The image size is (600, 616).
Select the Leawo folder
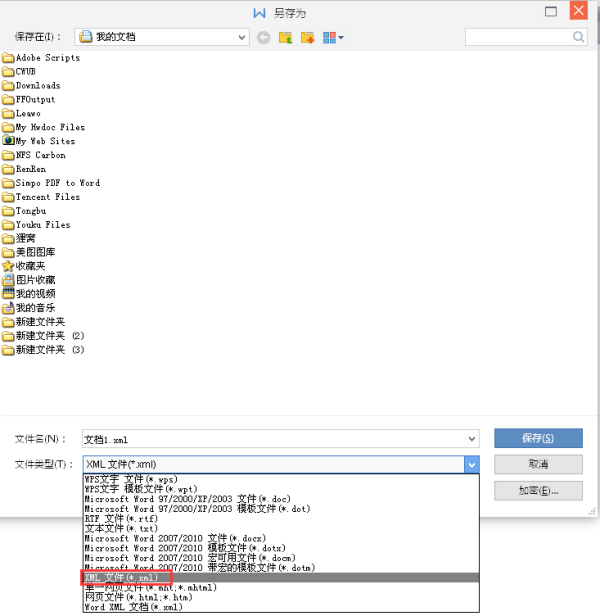(x=22, y=113)
